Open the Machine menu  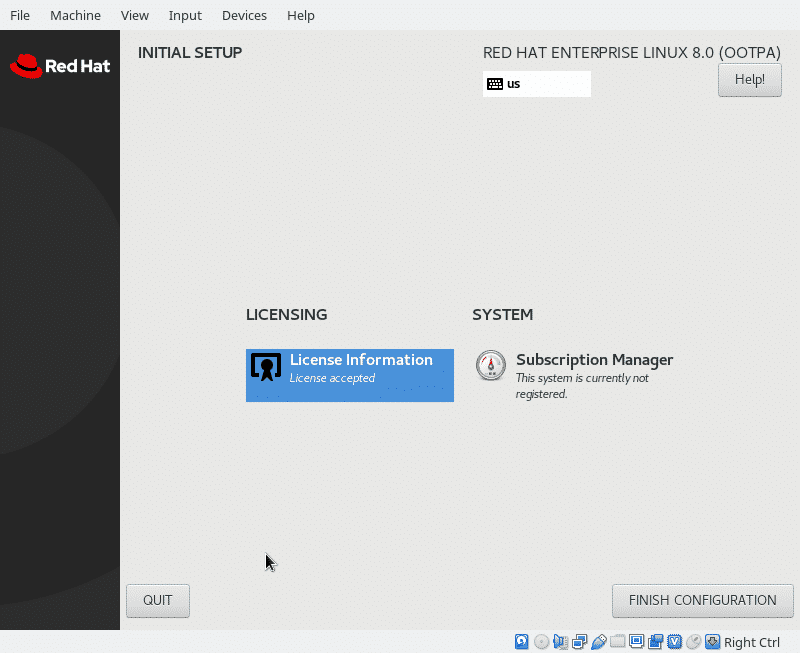click(x=75, y=15)
